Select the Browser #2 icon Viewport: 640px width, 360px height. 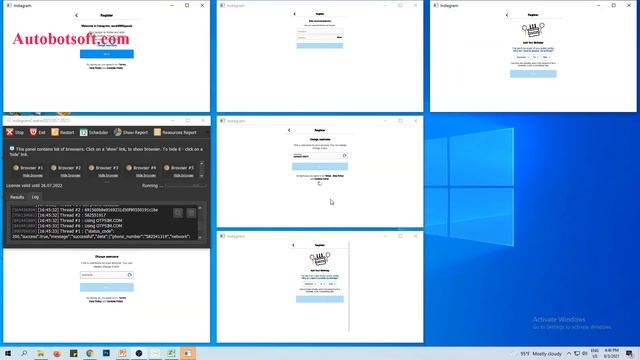pos(53,168)
